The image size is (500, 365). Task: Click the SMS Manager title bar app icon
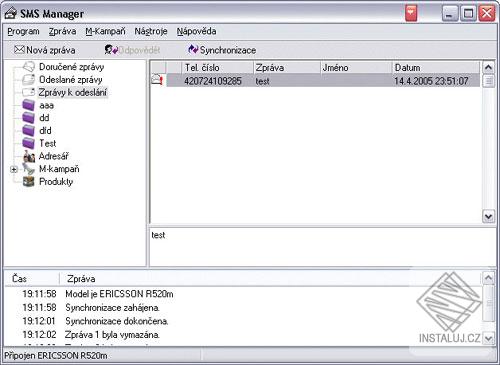pyautogui.click(x=10, y=13)
